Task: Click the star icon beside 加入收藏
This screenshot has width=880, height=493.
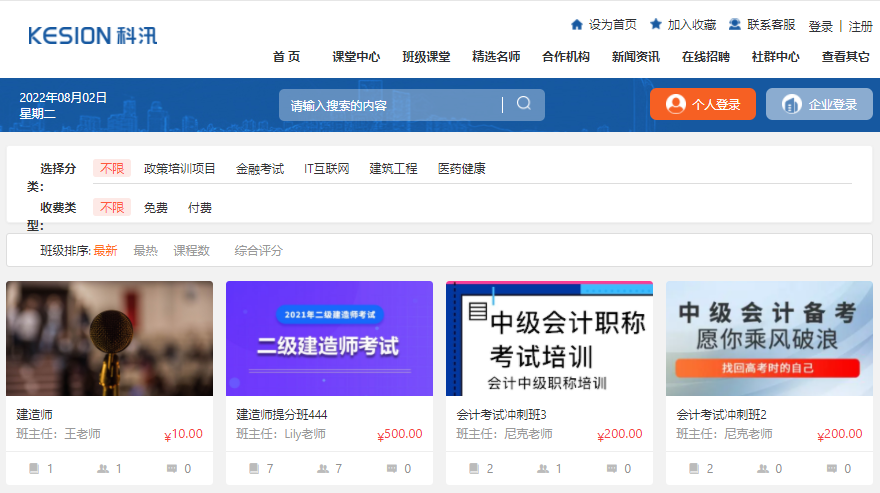Action: [656, 24]
